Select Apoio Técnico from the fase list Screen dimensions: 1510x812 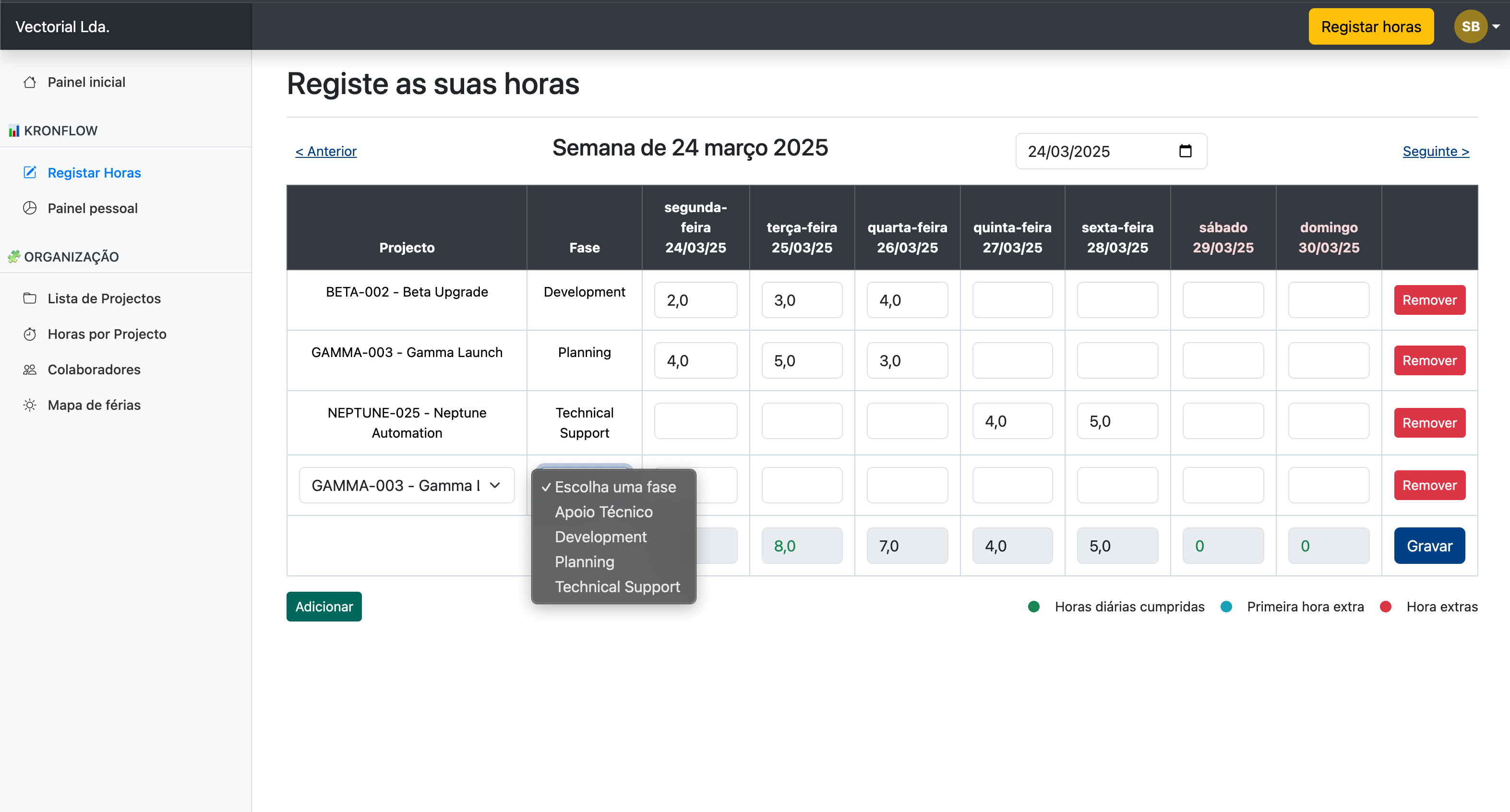pyautogui.click(x=604, y=512)
